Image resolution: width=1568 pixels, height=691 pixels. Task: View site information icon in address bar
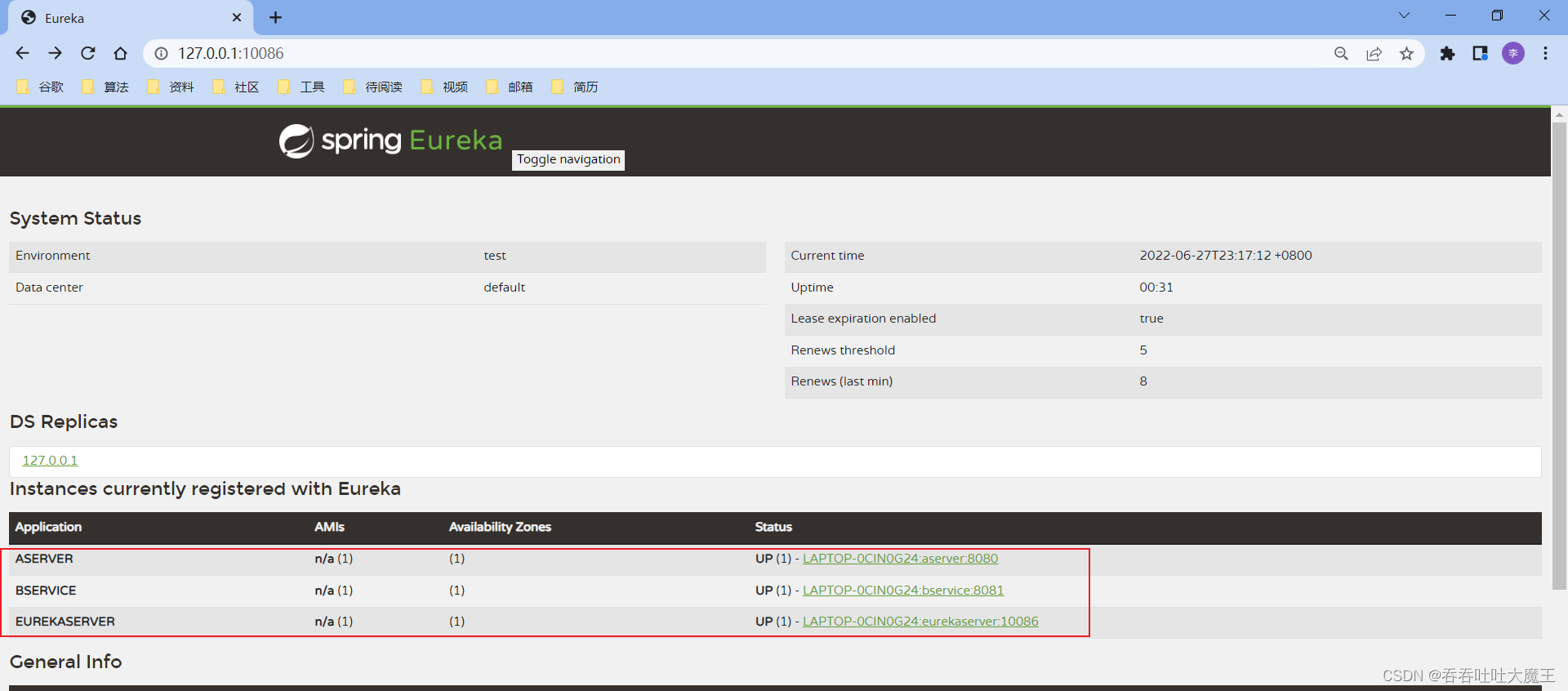(162, 53)
